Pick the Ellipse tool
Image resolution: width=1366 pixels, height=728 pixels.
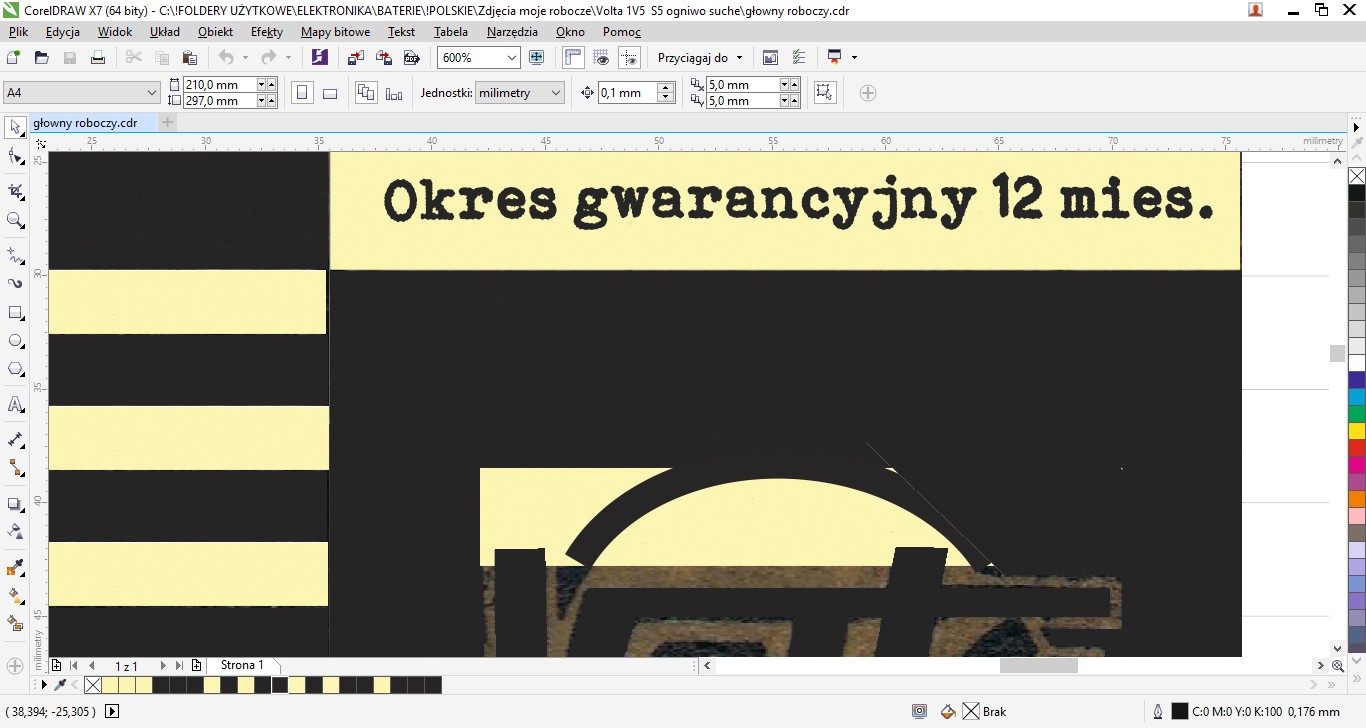tap(15, 341)
